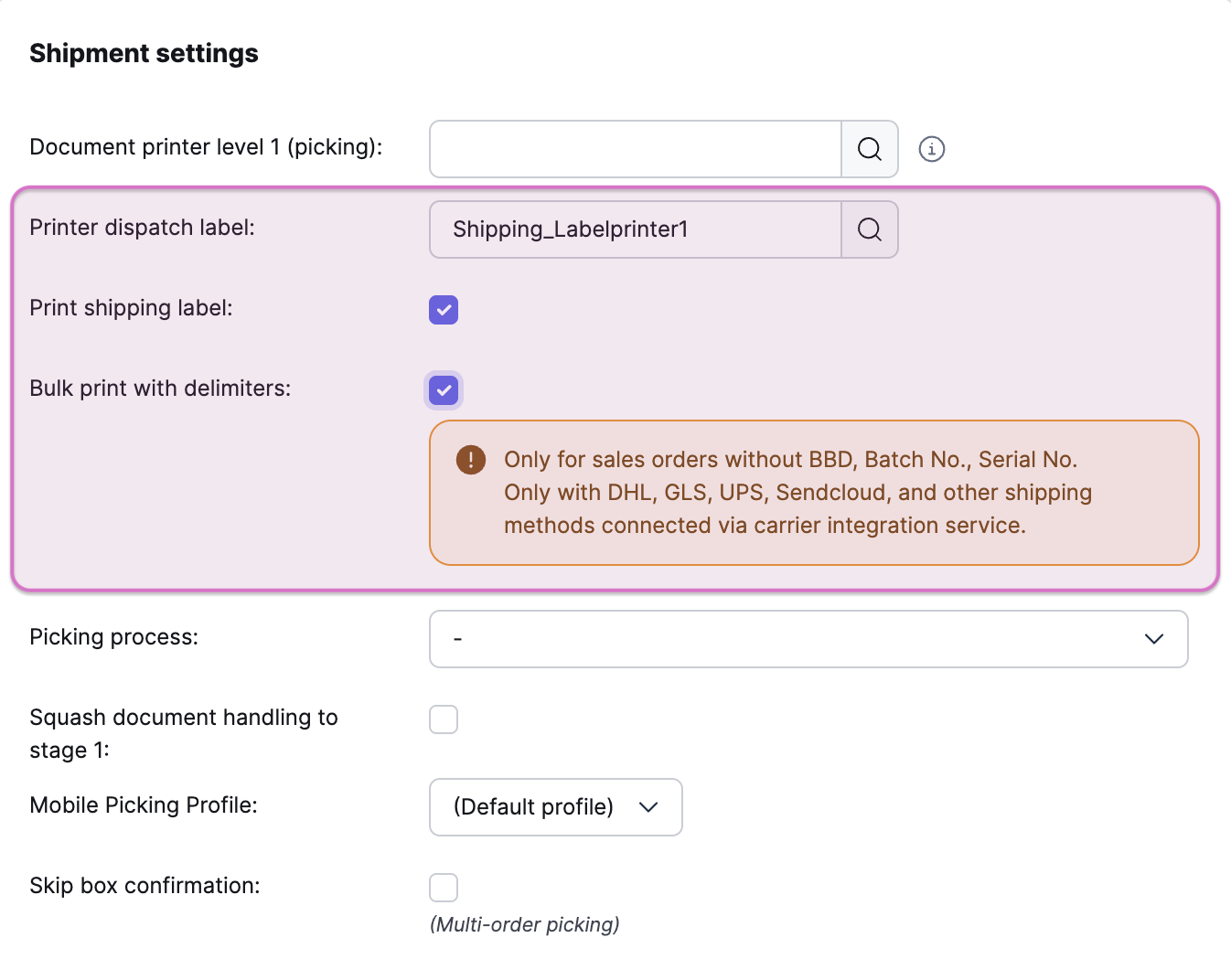The width and height of the screenshot is (1231, 980).
Task: Click the Shipping_Labelprinter1 text field
Action: (635, 229)
